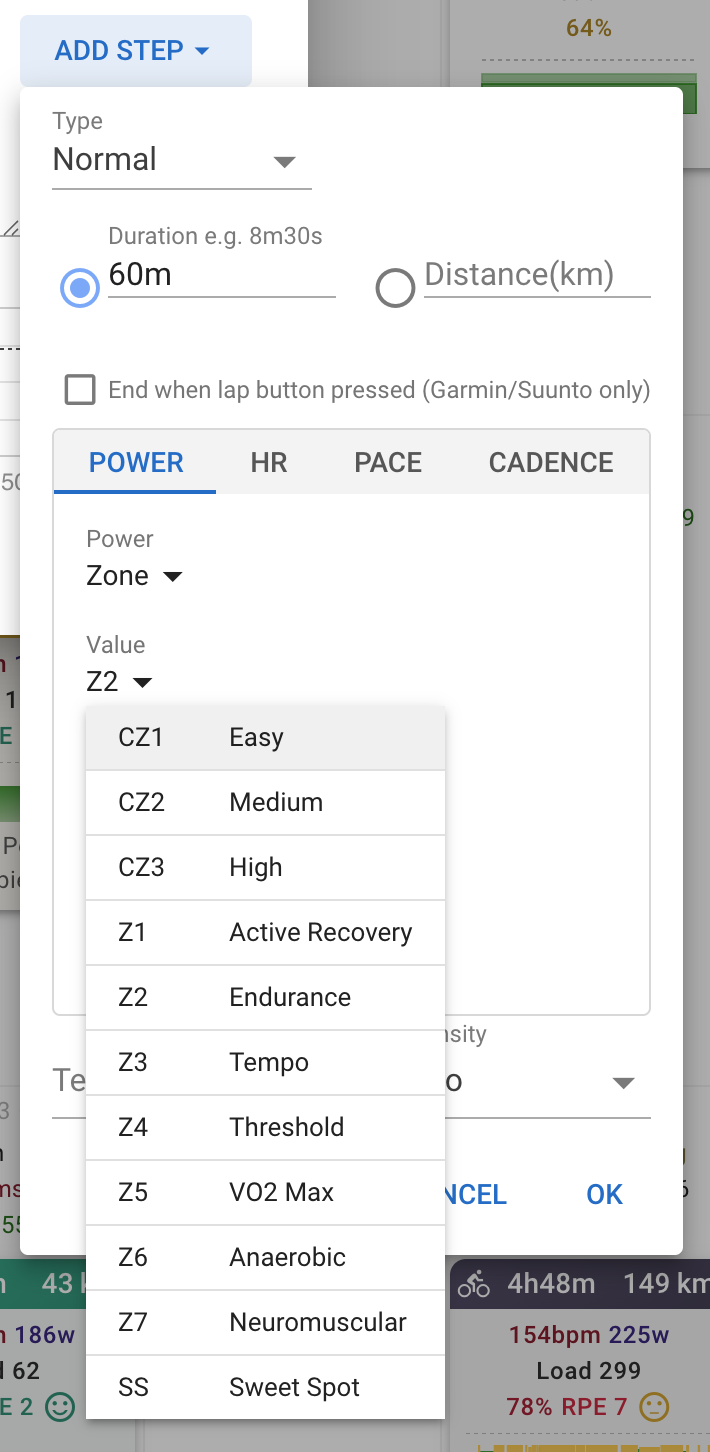
Task: Click the RPE 2 smiley face icon
Action: tap(61, 1408)
